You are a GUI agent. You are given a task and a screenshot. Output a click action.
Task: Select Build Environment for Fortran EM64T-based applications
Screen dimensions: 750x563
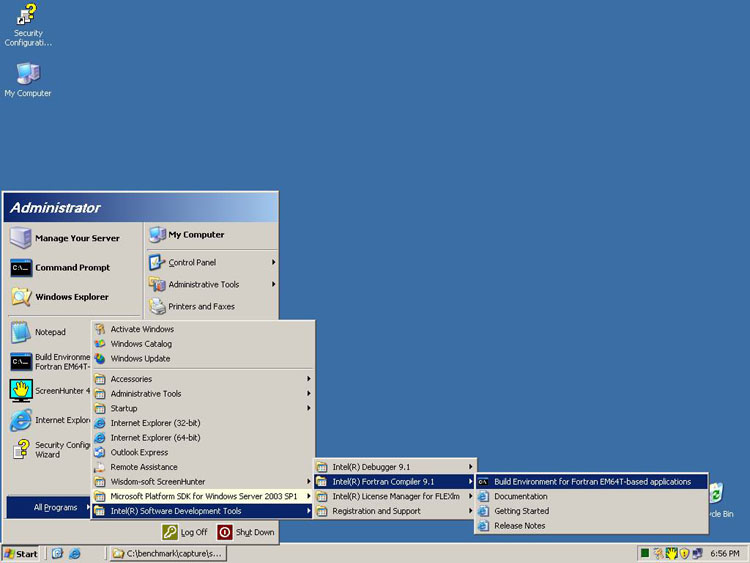click(591, 482)
